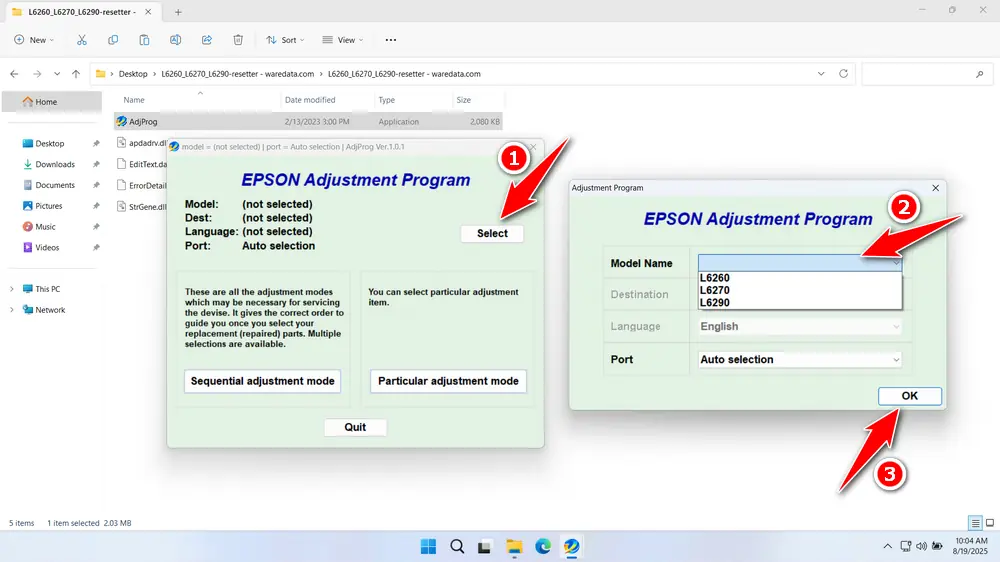This screenshot has width=1000, height=562.
Task: Open the Model Name dropdown
Action: click(x=800, y=263)
